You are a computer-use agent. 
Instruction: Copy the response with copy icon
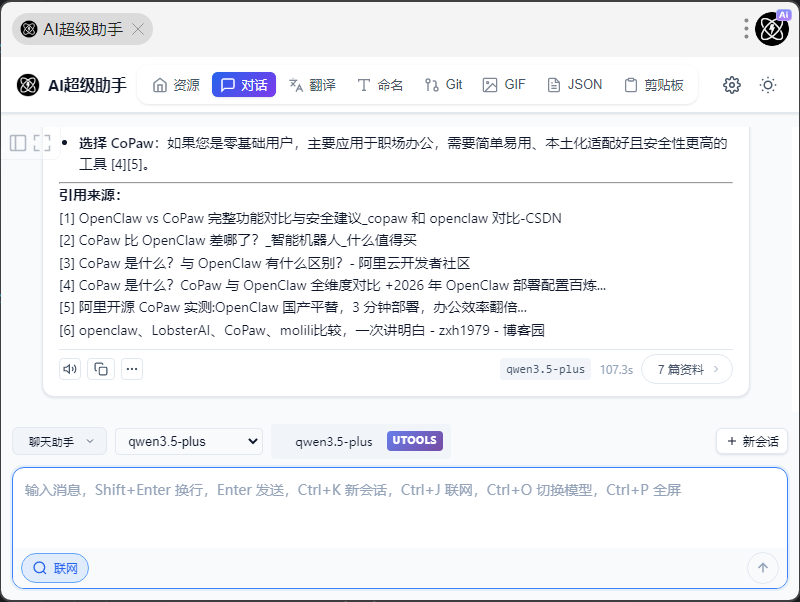point(101,369)
